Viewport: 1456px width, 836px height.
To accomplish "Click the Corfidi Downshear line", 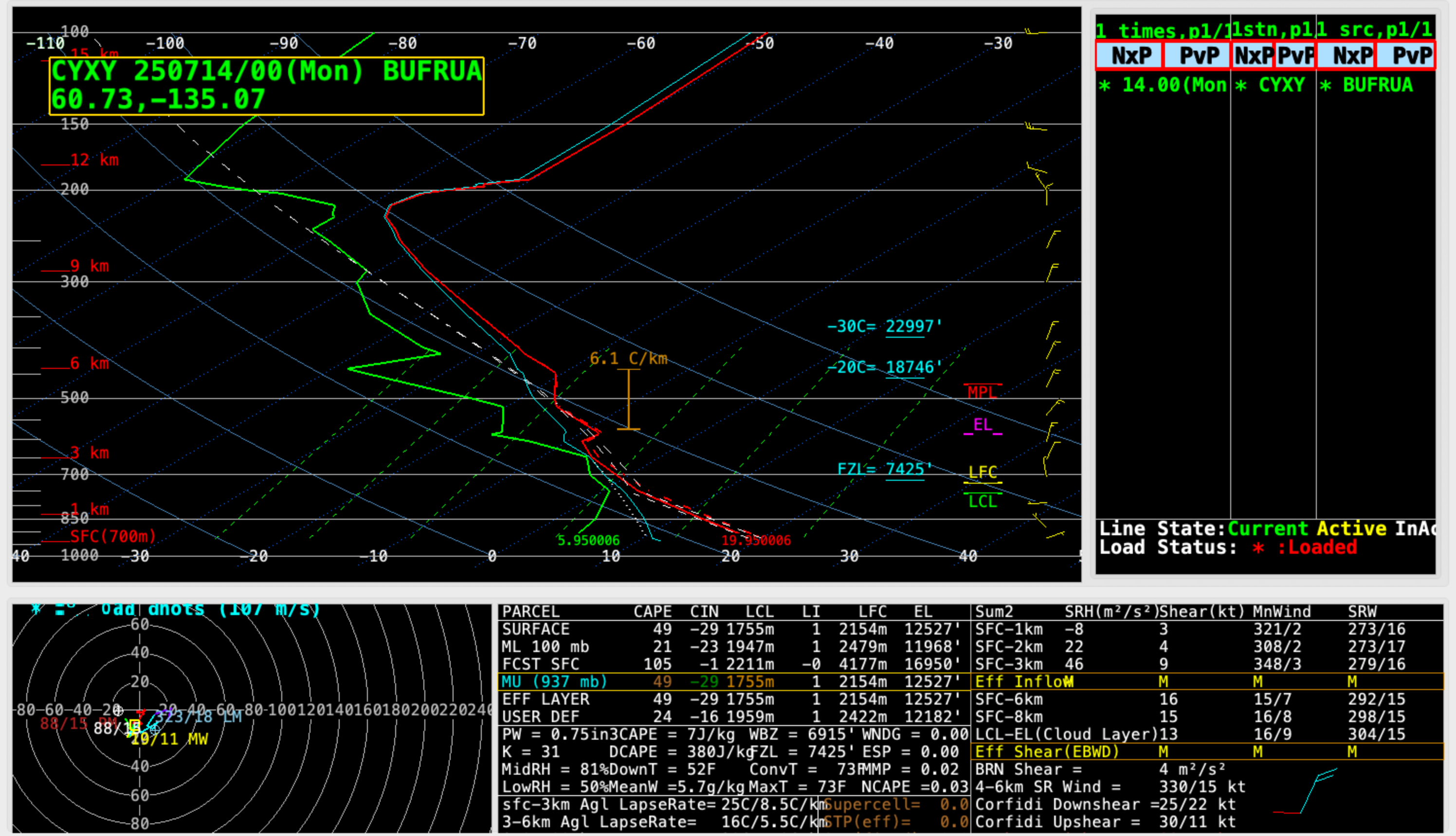I will click(1105, 805).
